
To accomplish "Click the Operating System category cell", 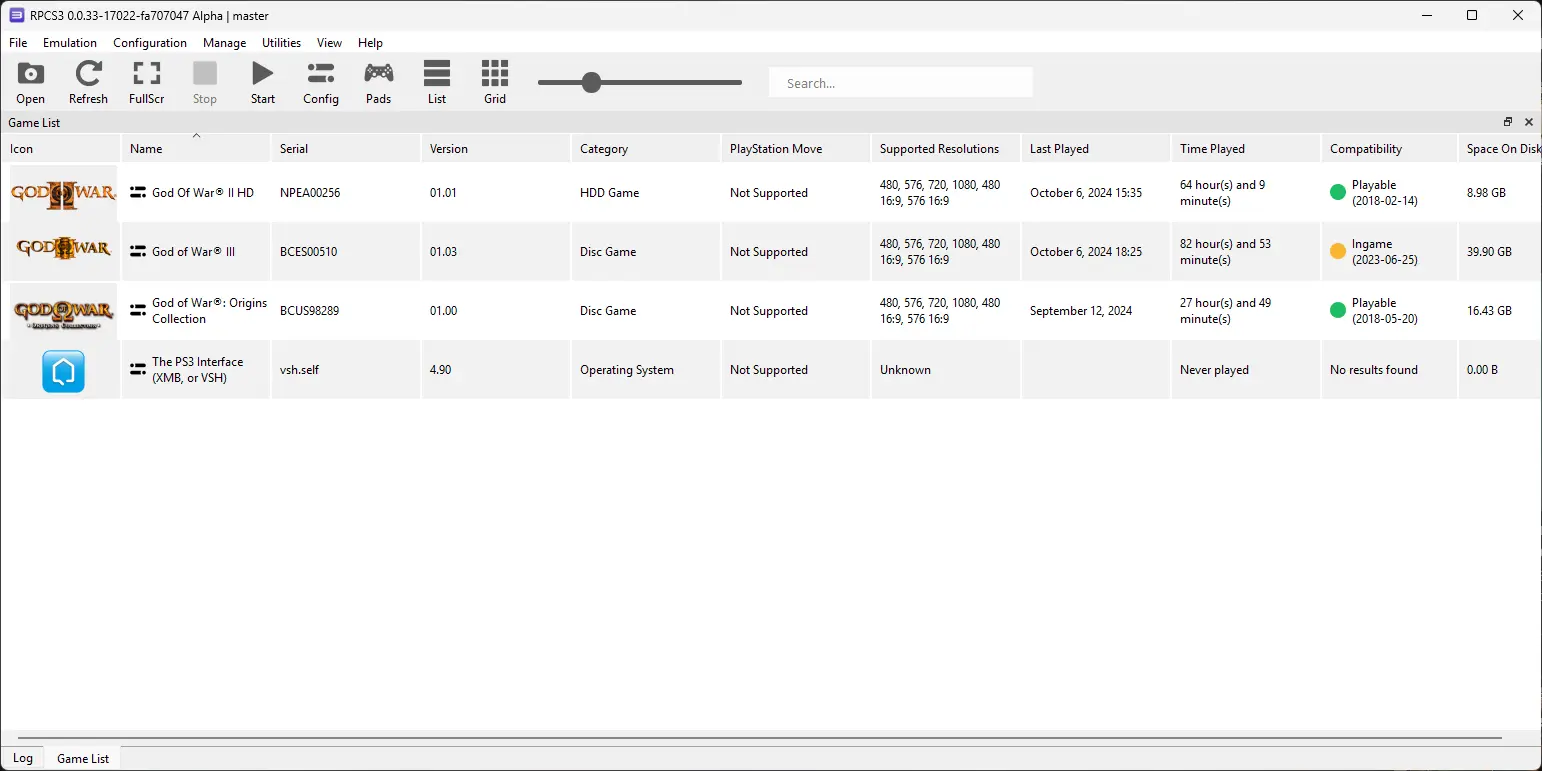I will coord(646,370).
